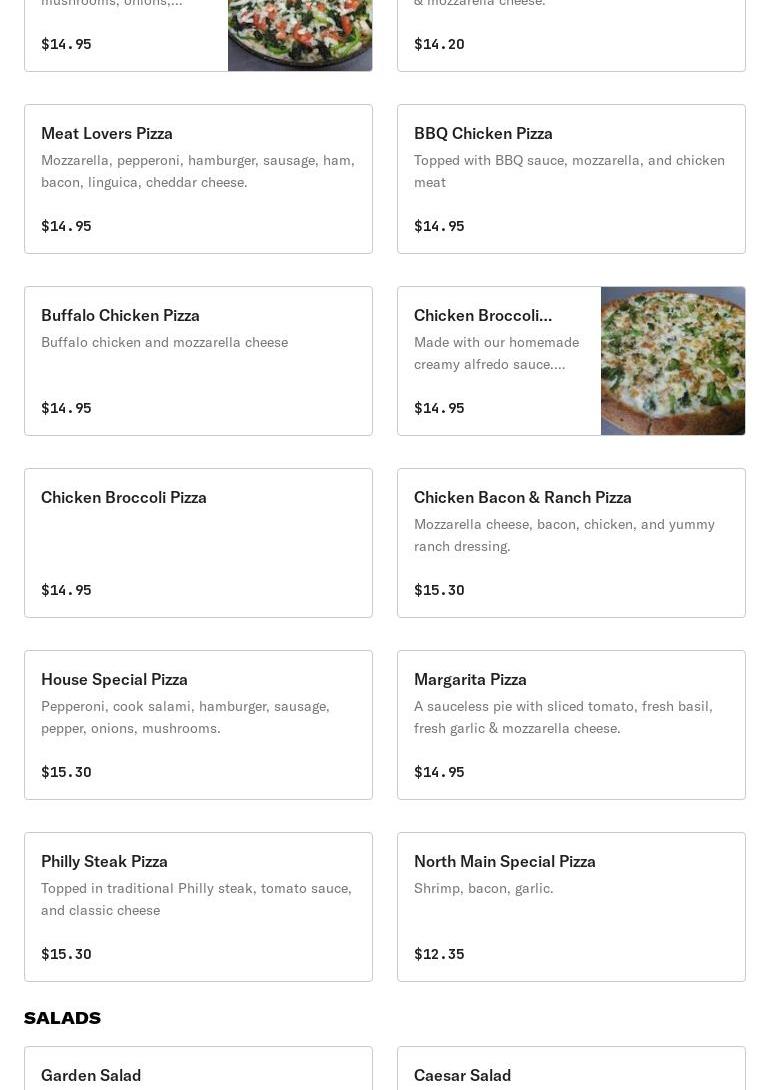The width and height of the screenshot is (770, 1090).
Task: Open the Garden Salad item
Action: click(x=198, y=1068)
